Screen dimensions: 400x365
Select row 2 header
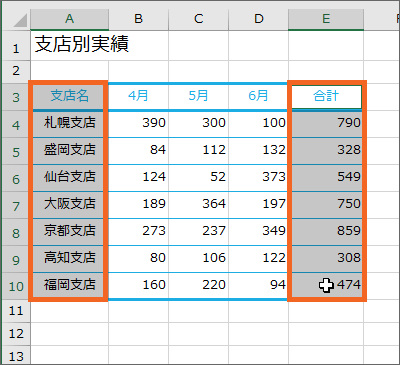click(x=16, y=71)
